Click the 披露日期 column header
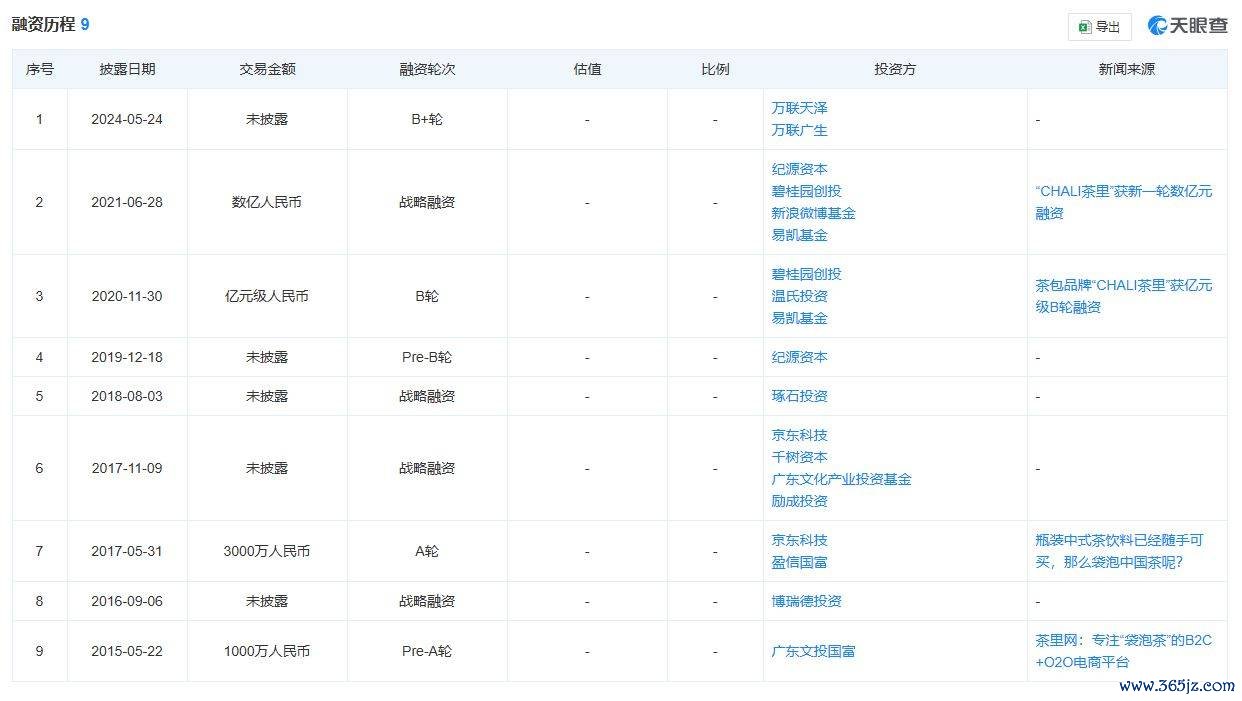This screenshot has width=1242, height=701. [127, 69]
